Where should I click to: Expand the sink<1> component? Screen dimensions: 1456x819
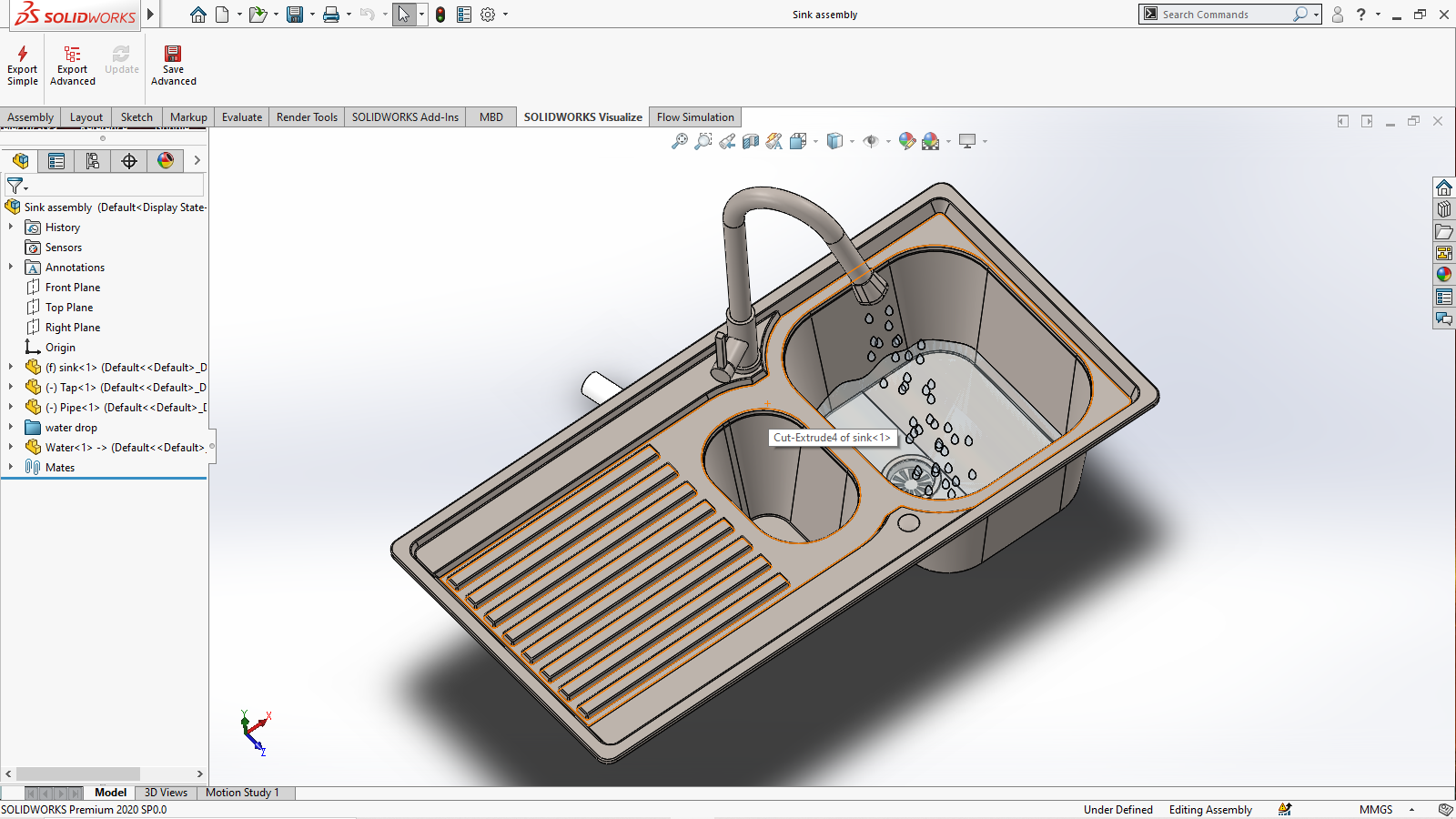pyautogui.click(x=11, y=367)
